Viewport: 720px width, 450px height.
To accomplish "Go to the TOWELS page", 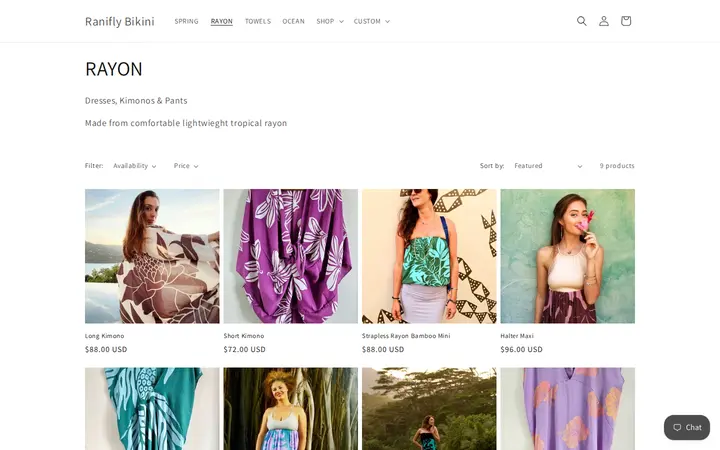I will point(258,21).
